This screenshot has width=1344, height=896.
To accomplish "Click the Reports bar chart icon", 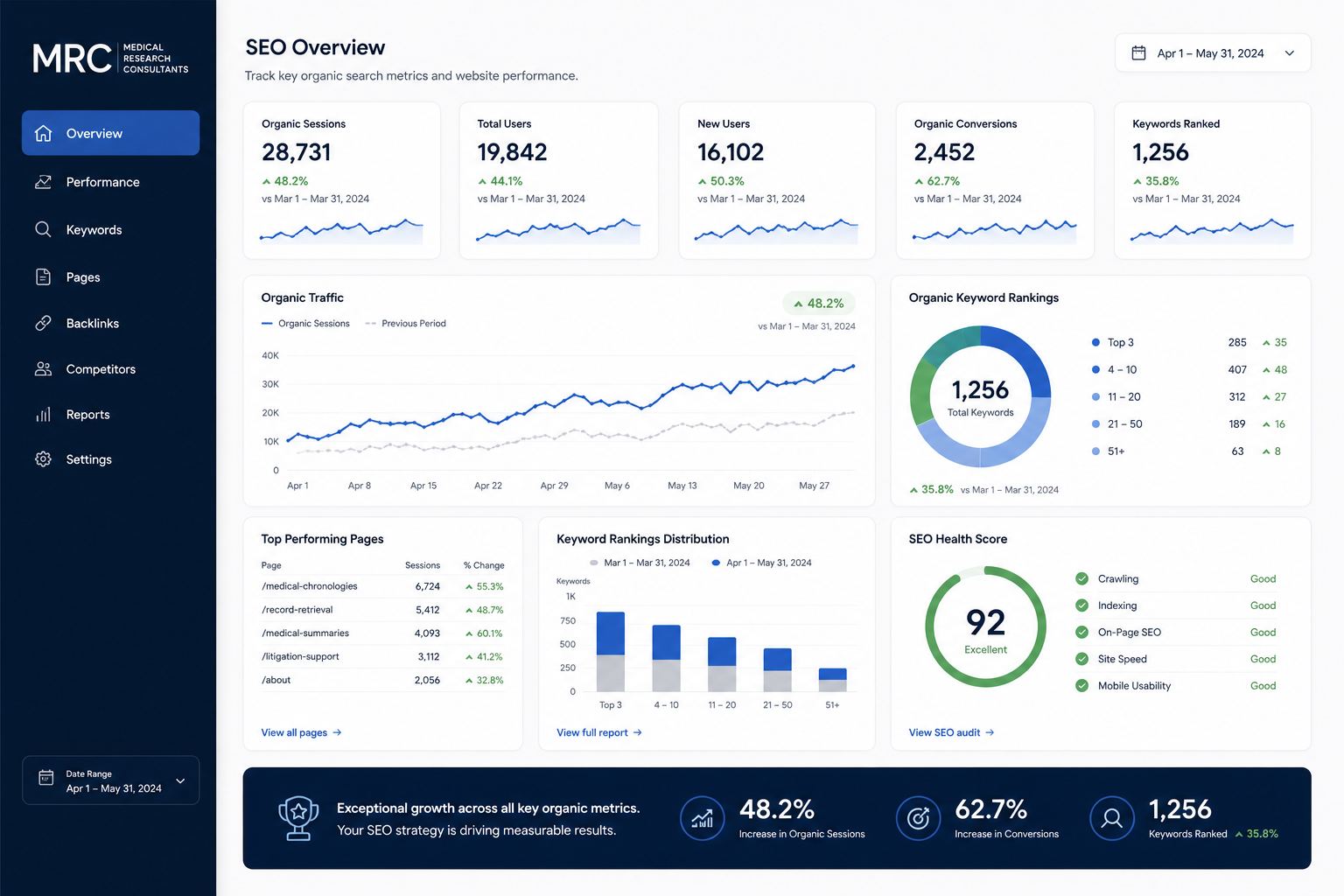I will tap(43, 414).
